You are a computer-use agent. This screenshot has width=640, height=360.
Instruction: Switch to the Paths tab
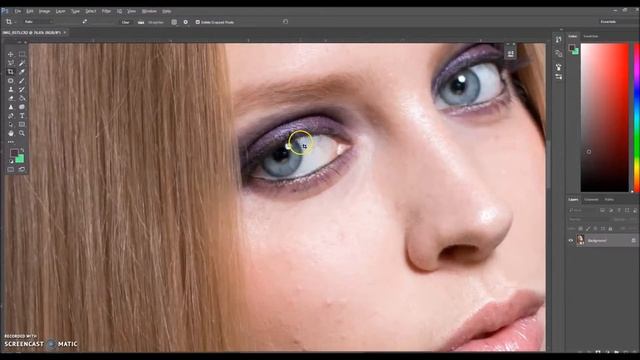pos(609,200)
